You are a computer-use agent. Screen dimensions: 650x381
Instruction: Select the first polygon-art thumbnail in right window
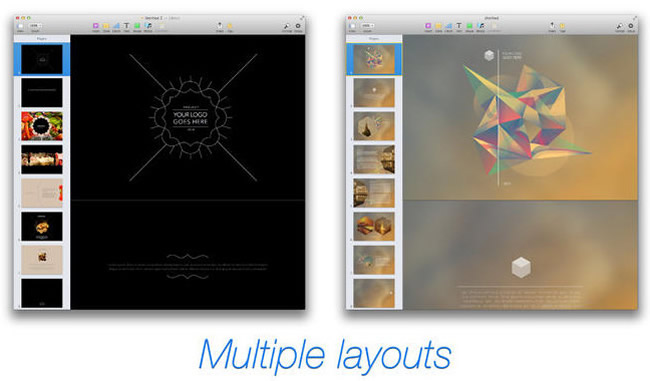click(x=374, y=59)
